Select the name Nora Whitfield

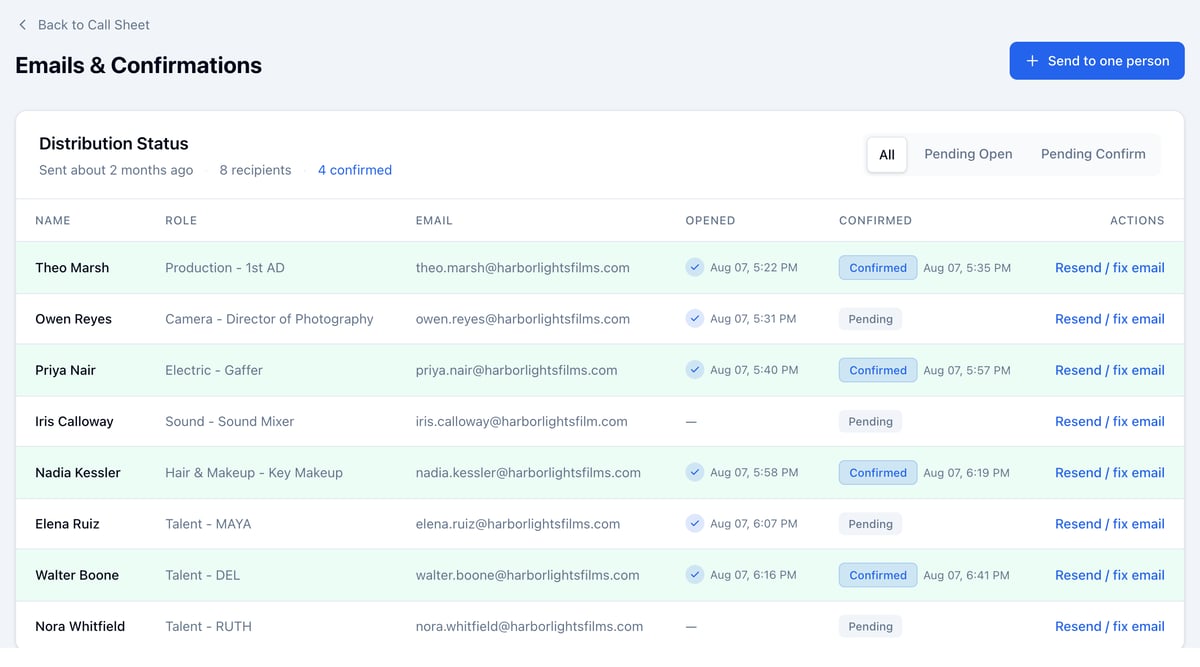(x=80, y=626)
